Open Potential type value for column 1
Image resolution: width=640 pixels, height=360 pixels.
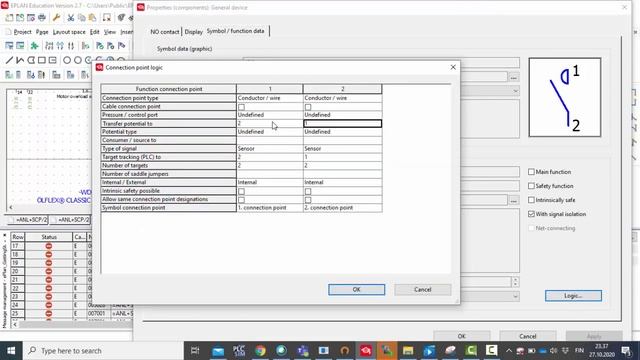click(269, 132)
